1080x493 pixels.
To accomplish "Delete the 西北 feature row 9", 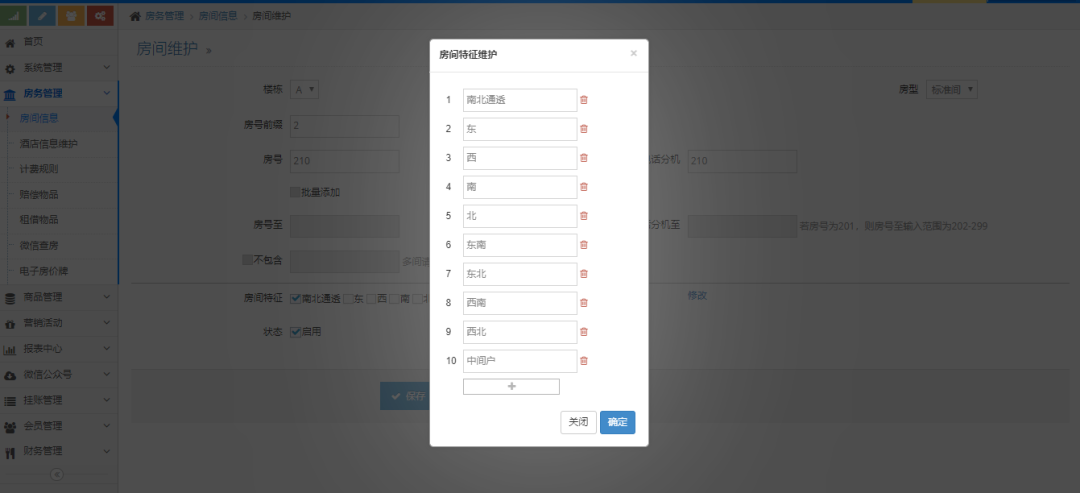I will [x=584, y=332].
